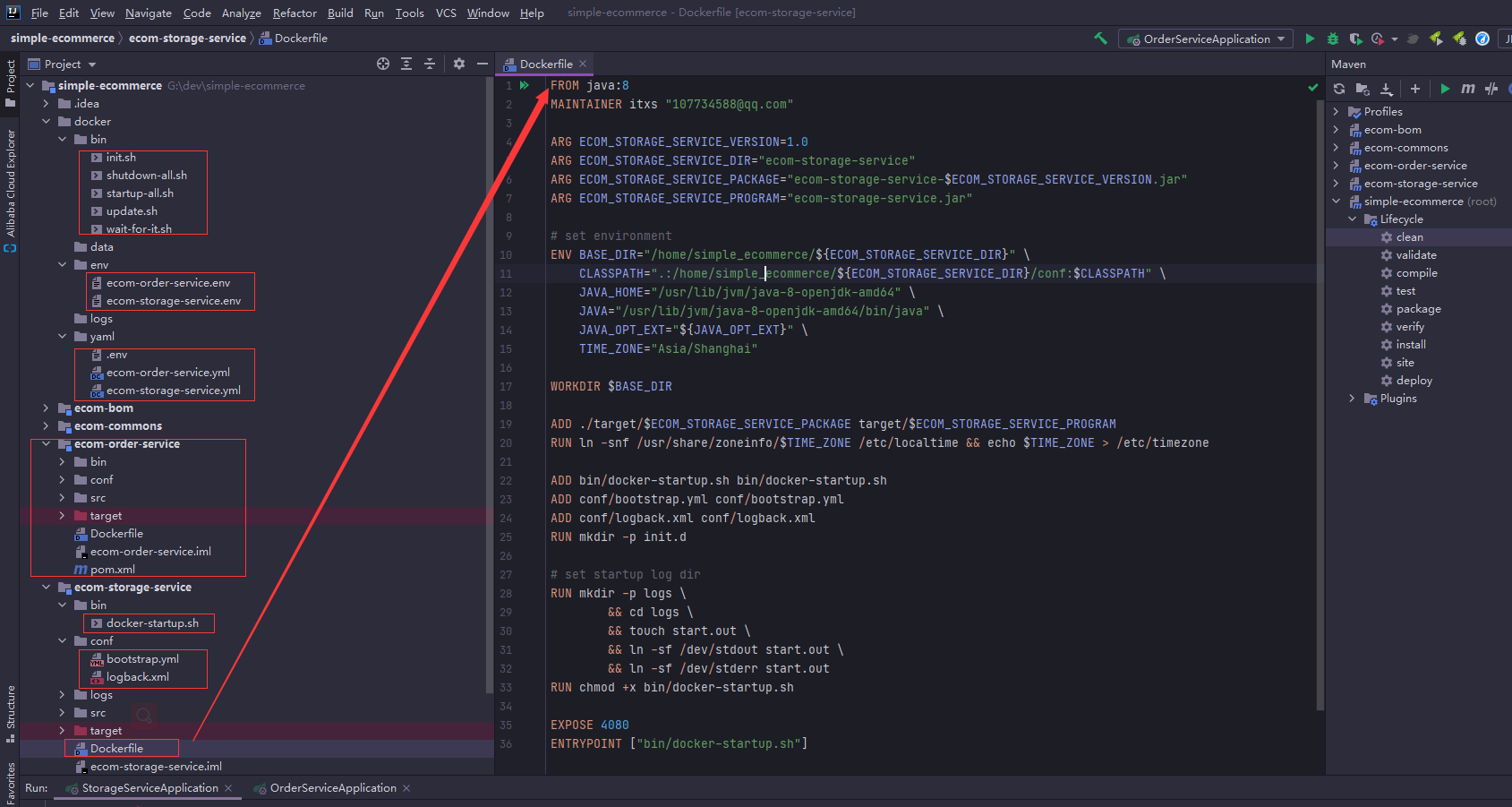
Task: Click the Profiler run icon in the toolbar
Action: [1378, 39]
